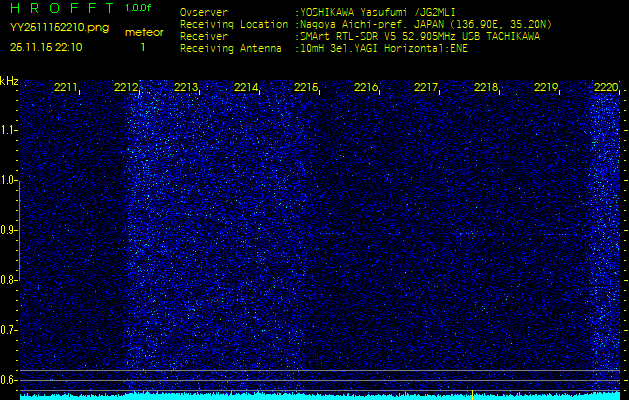Click the yellow marker in the cyan level strip
This screenshot has height=400, width=629.
click(x=473, y=395)
